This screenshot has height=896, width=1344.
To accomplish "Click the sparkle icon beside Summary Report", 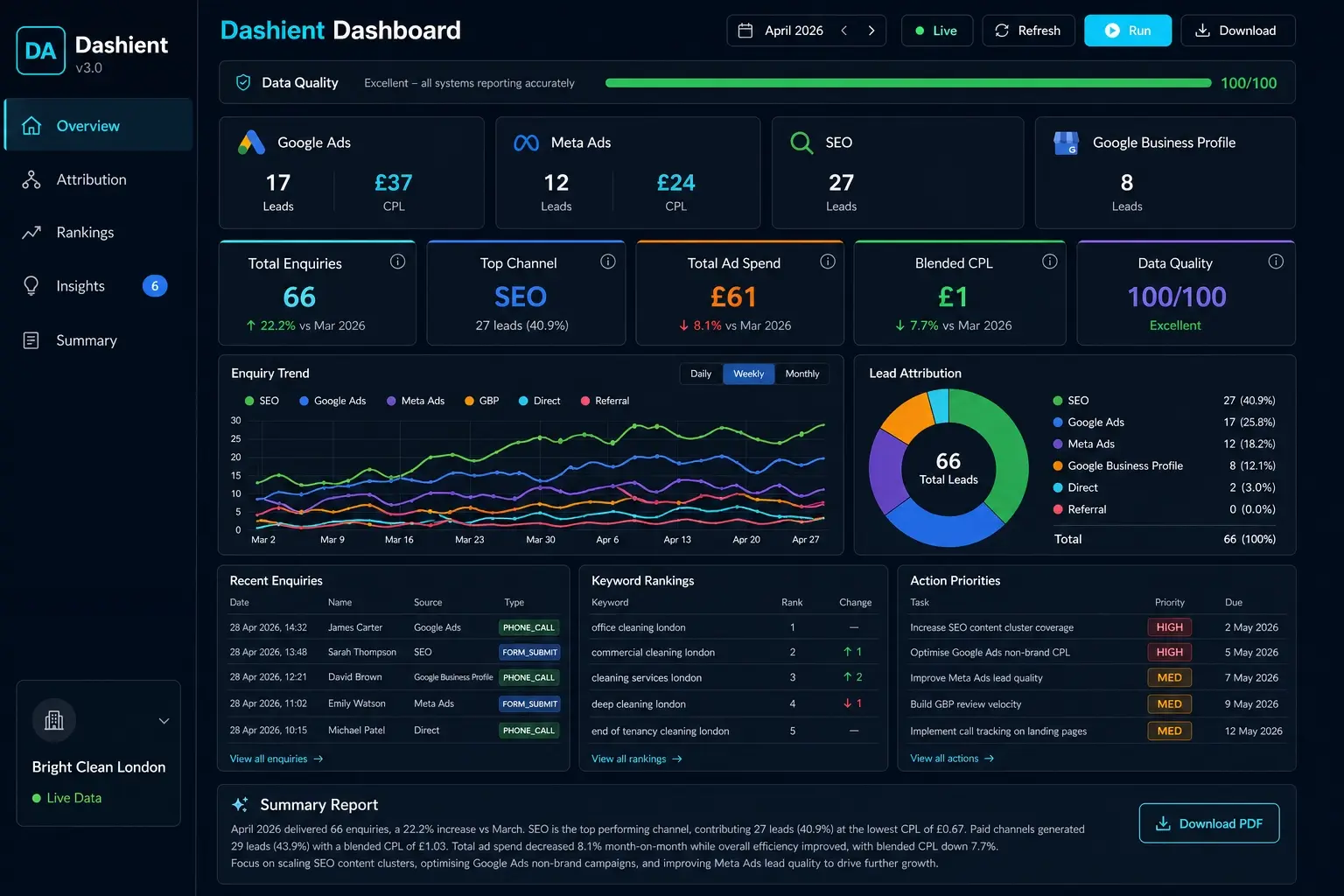I will 240,805.
